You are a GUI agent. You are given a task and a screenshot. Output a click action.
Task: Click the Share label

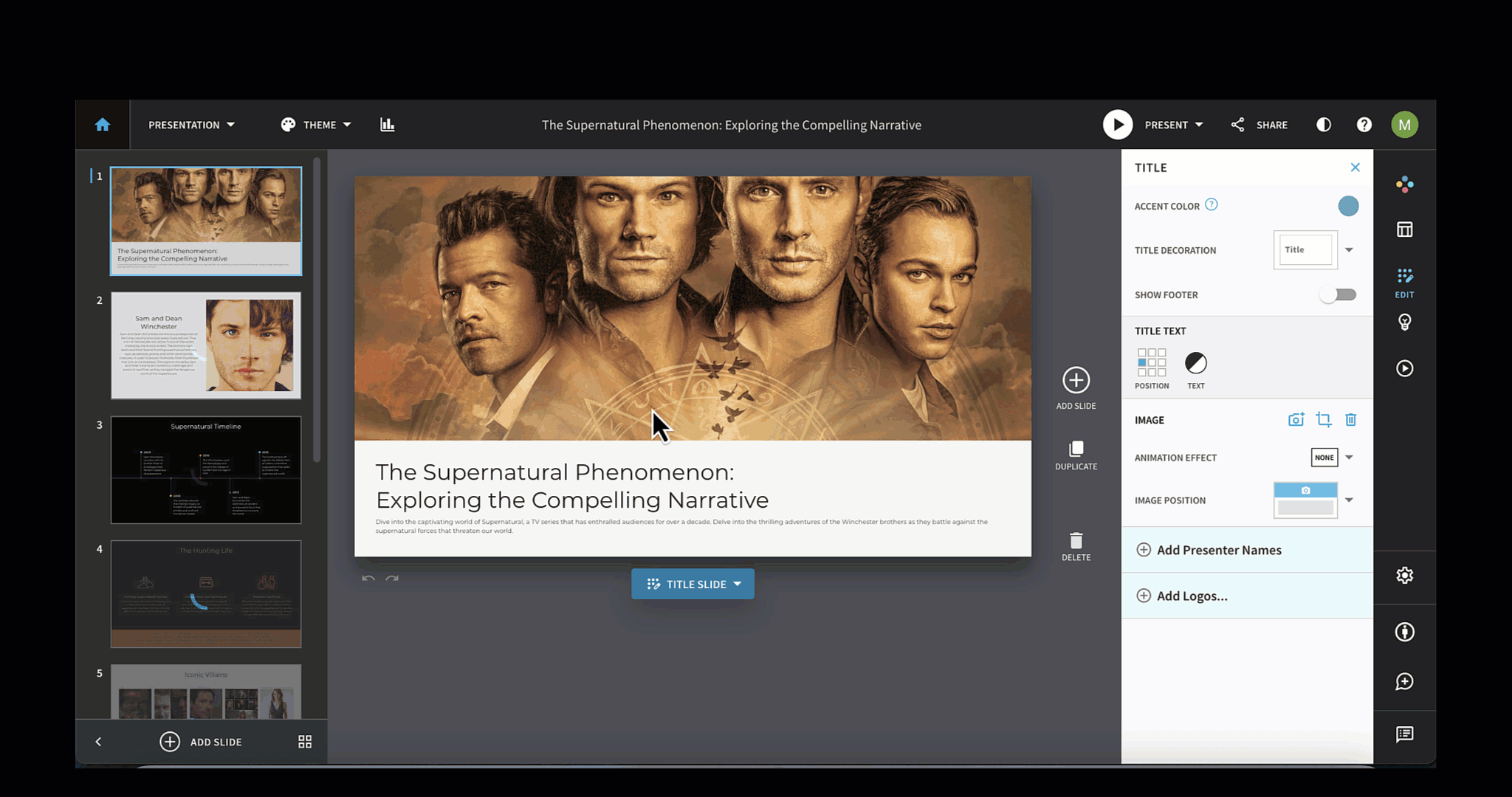pos(1272,125)
